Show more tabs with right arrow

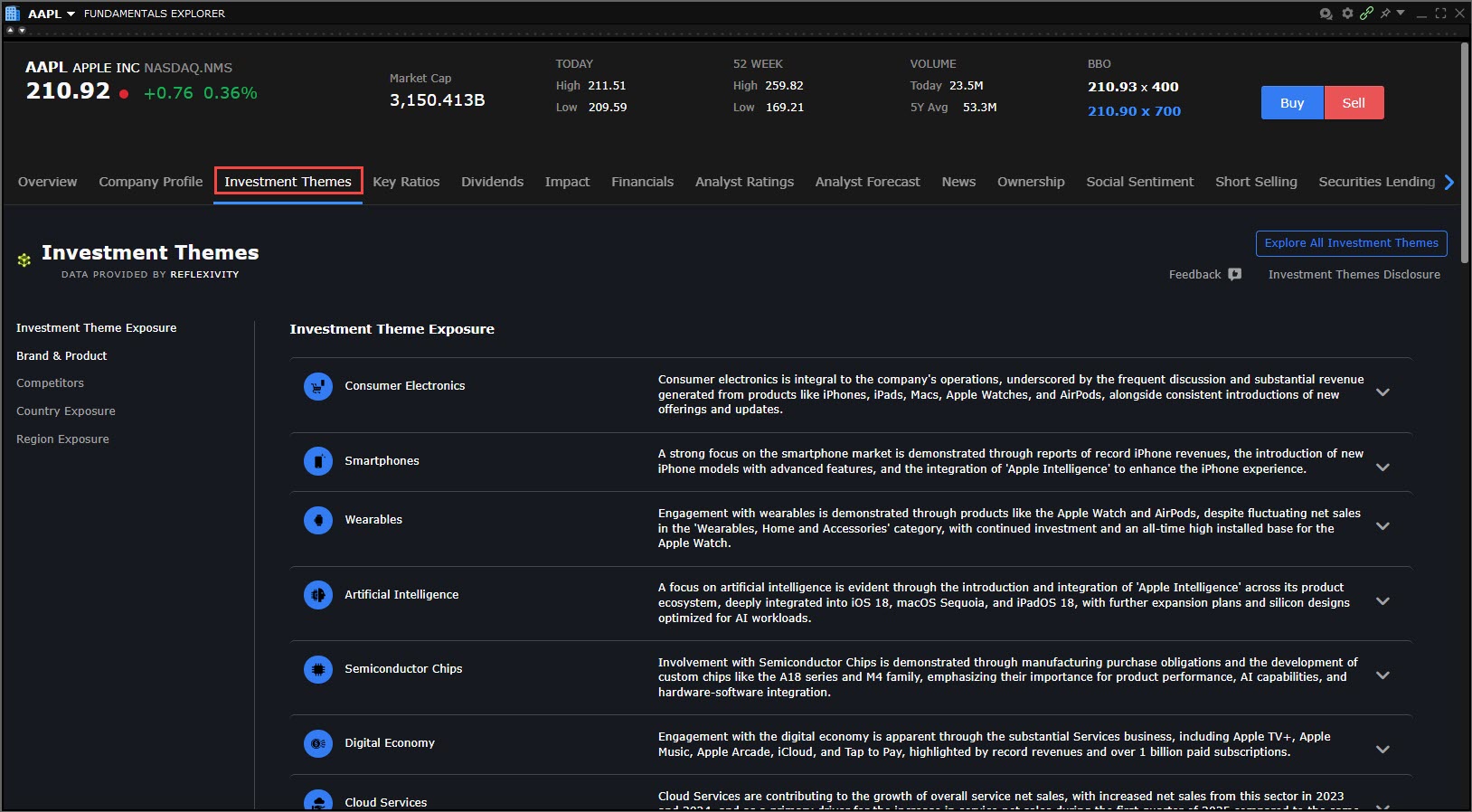(x=1449, y=182)
